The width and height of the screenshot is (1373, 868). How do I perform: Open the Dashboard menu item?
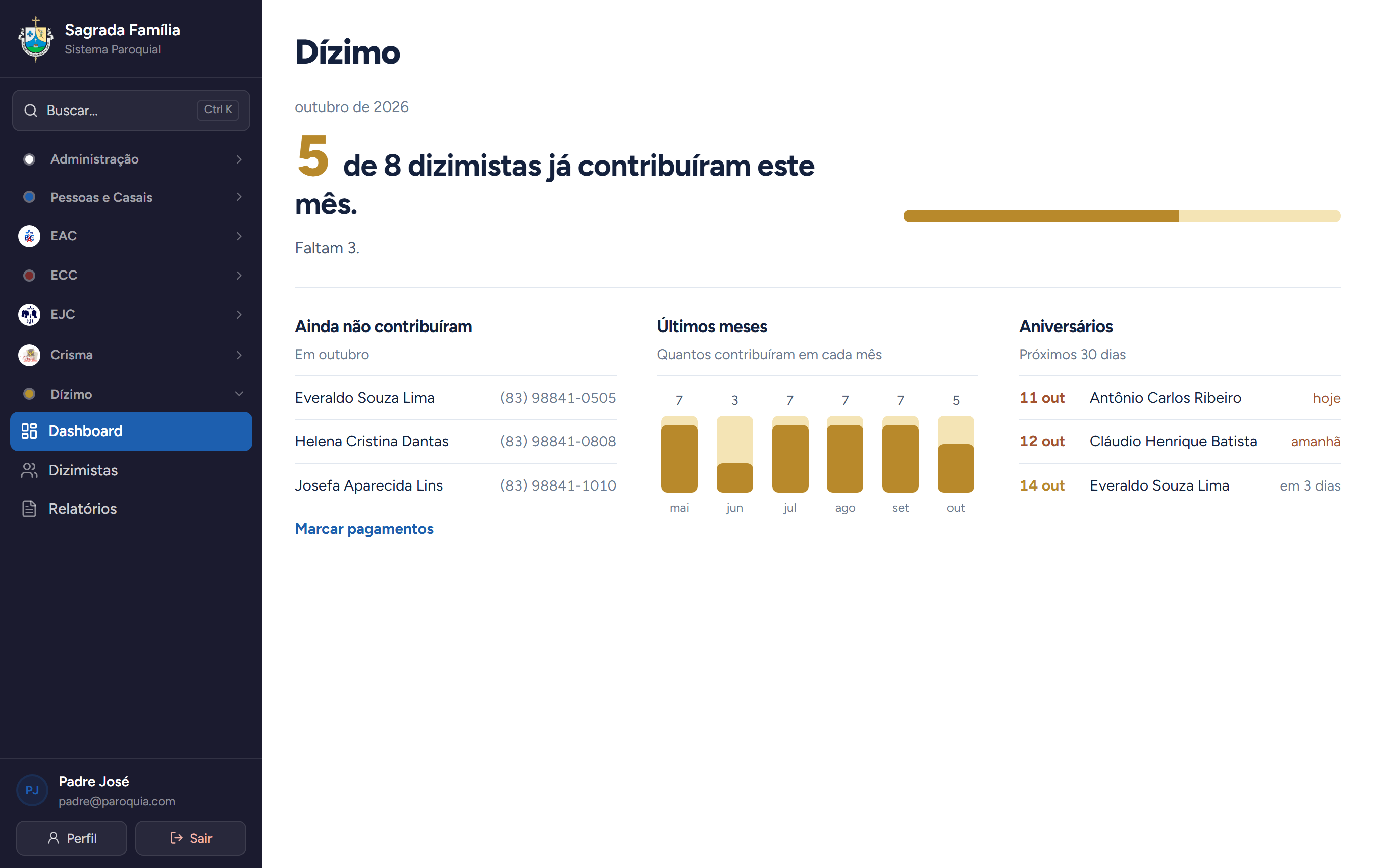131,431
